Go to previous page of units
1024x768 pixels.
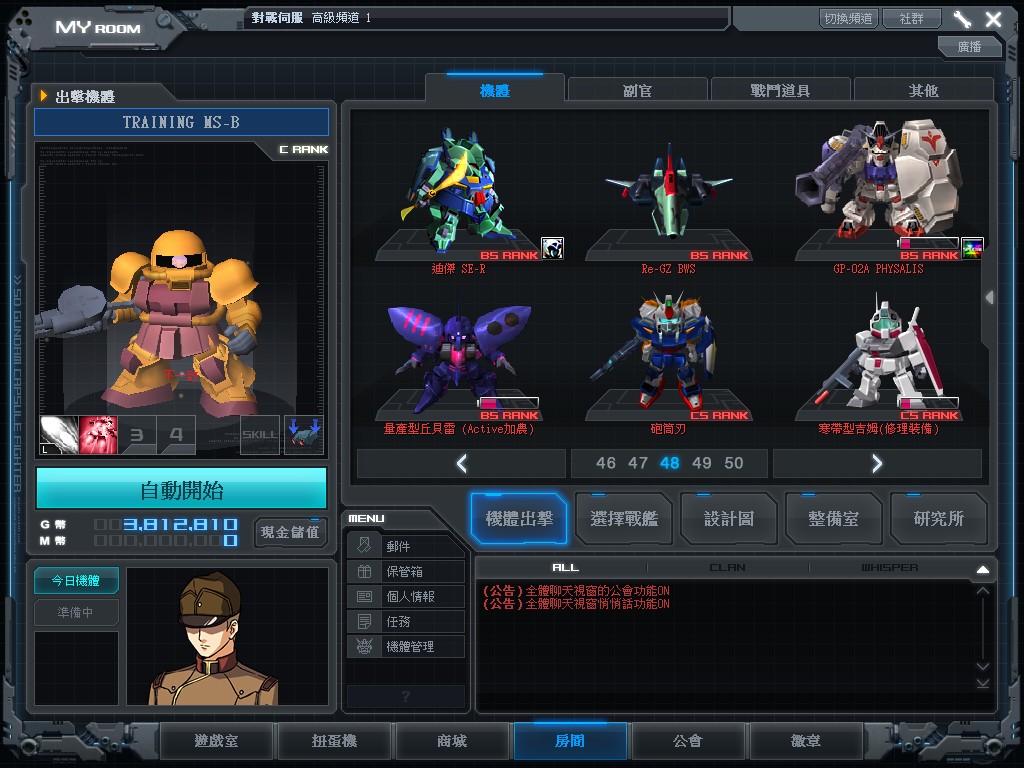(x=462, y=464)
